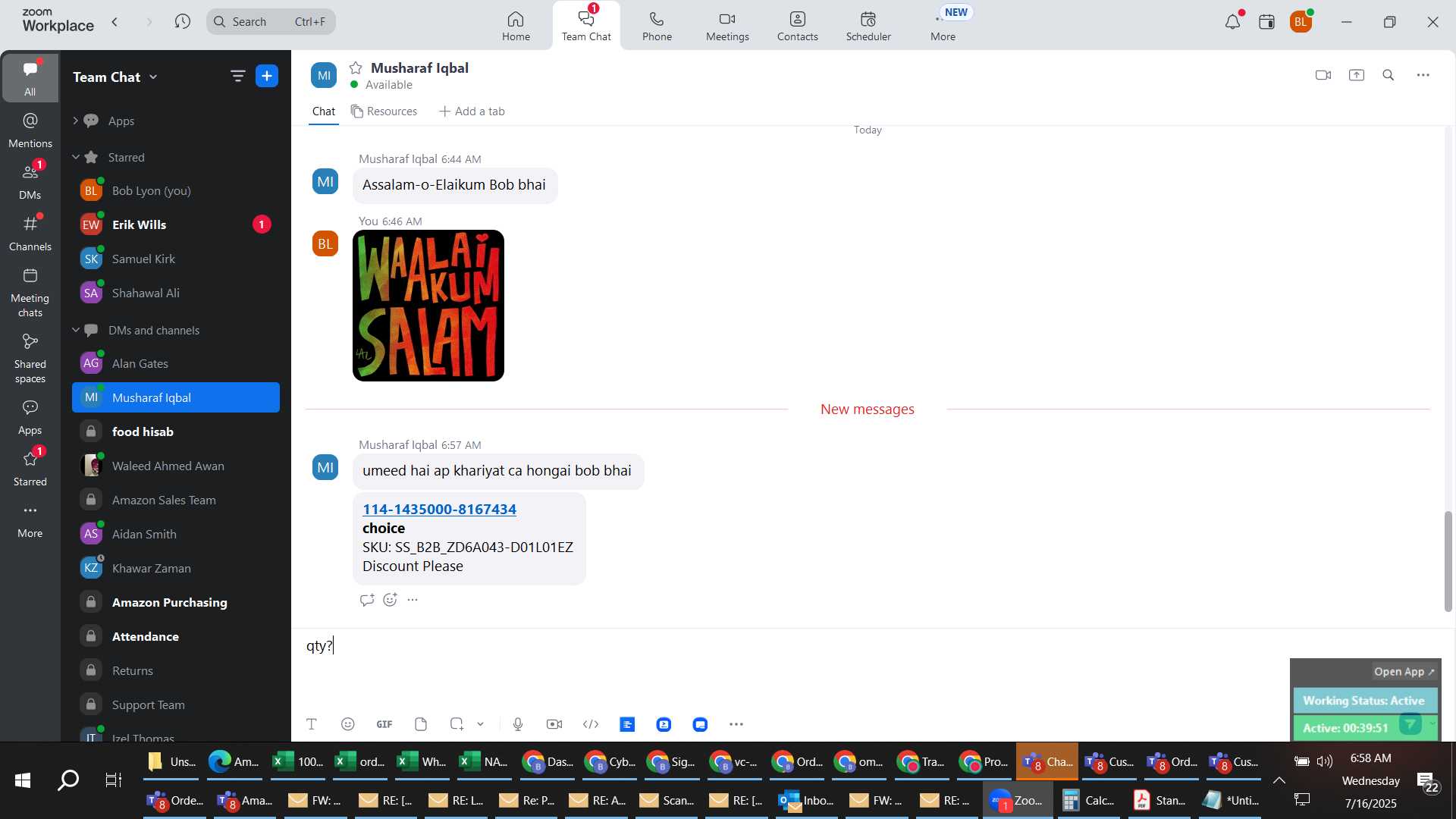Screen dimensions: 1456x819
Task: Open more compose toolbar options
Action: [736, 724]
